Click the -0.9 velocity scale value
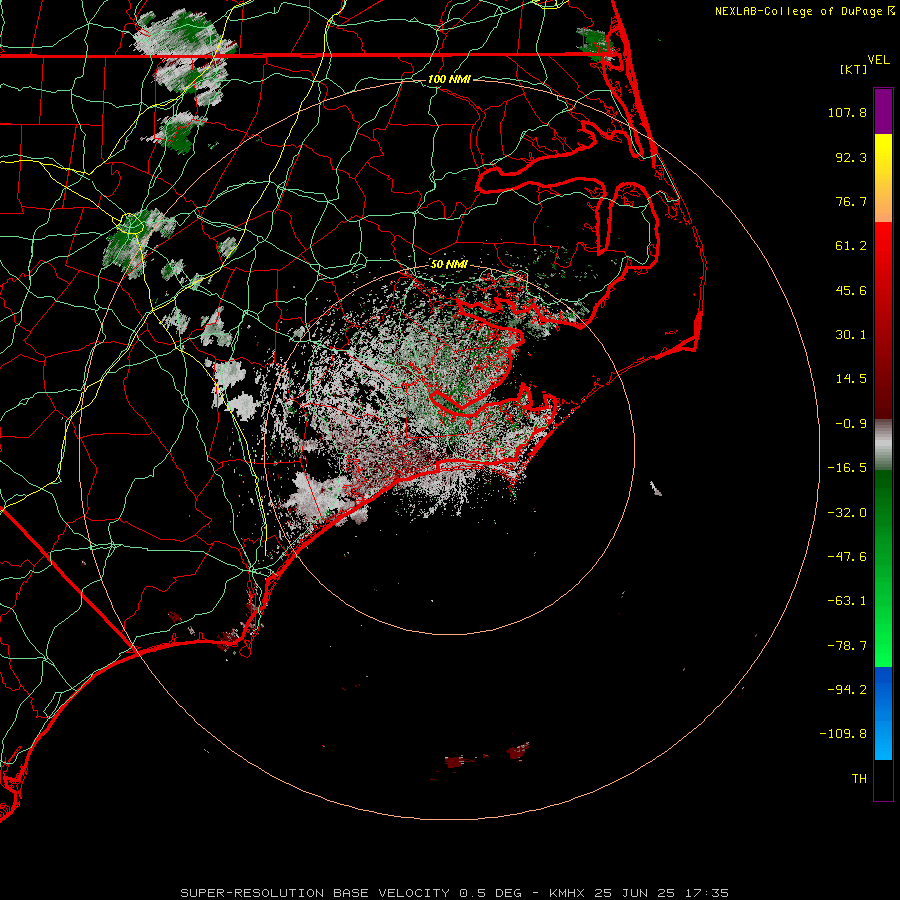The image size is (900, 900). (x=851, y=424)
